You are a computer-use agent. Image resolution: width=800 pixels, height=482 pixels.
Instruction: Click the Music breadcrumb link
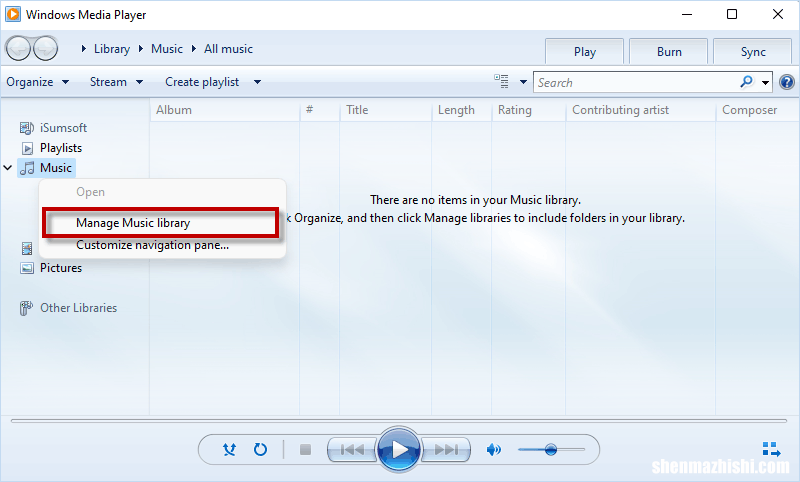pos(167,49)
